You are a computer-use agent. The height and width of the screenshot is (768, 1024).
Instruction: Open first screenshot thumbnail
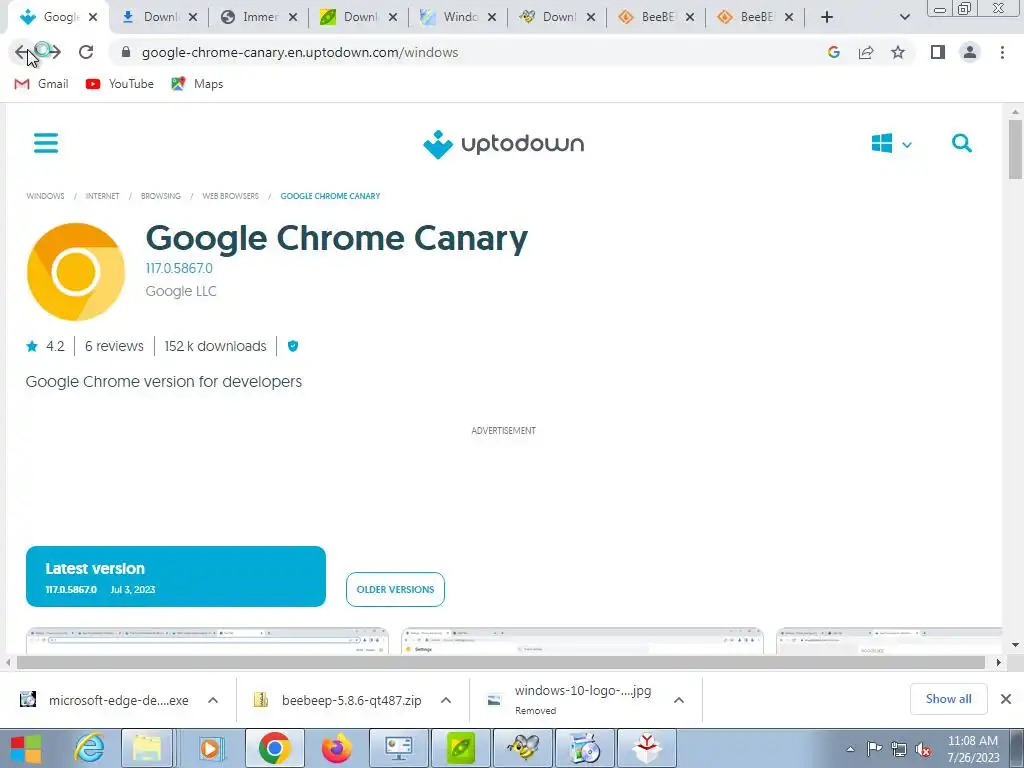coord(207,641)
